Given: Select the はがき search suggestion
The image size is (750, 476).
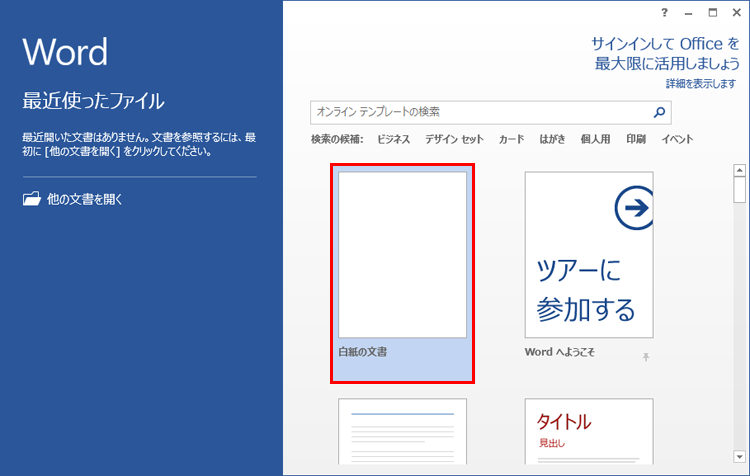Looking at the screenshot, I should [x=552, y=139].
